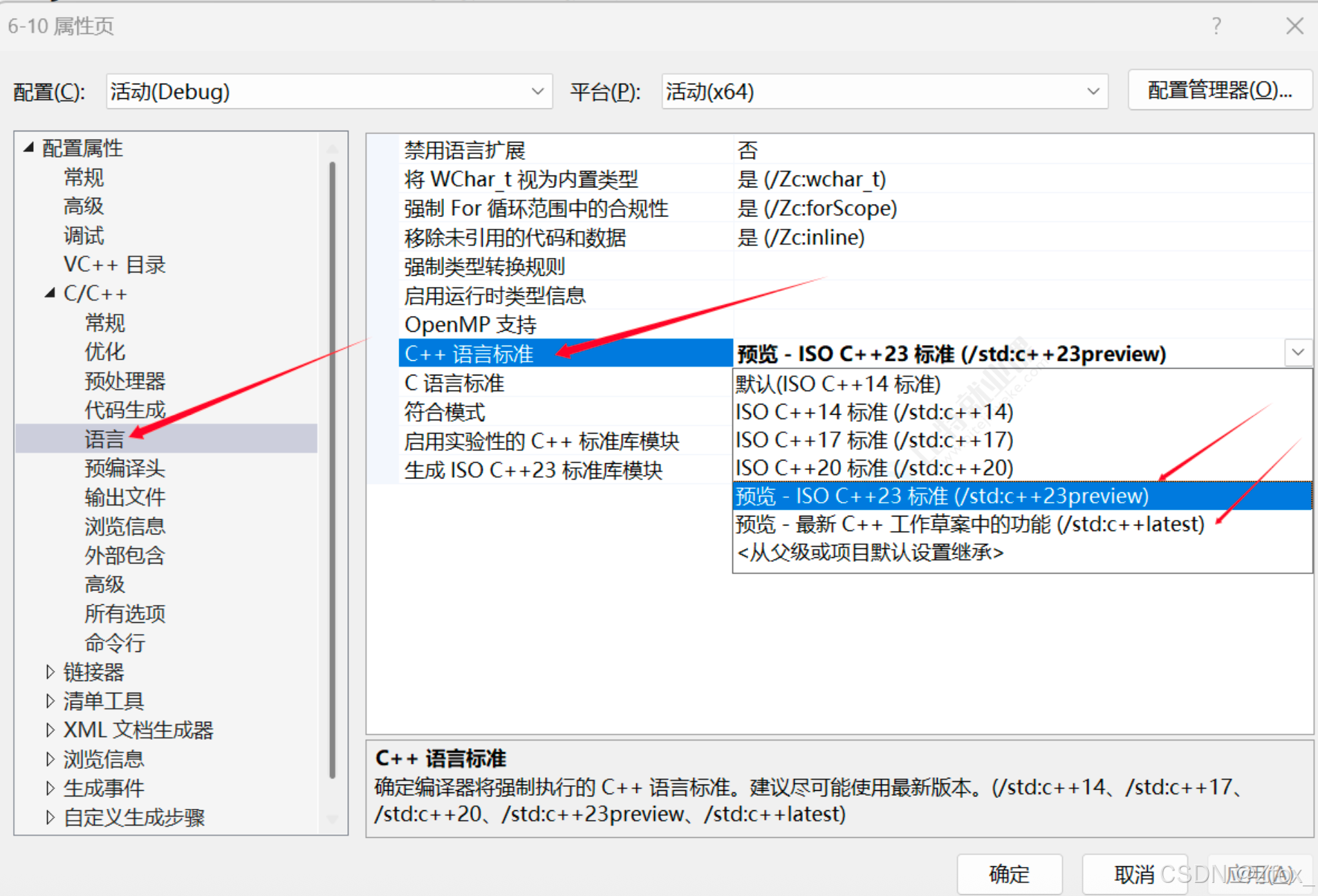Choose 默认(ISO C++14 标准) option
The width and height of the screenshot is (1318, 896).
[1022, 384]
